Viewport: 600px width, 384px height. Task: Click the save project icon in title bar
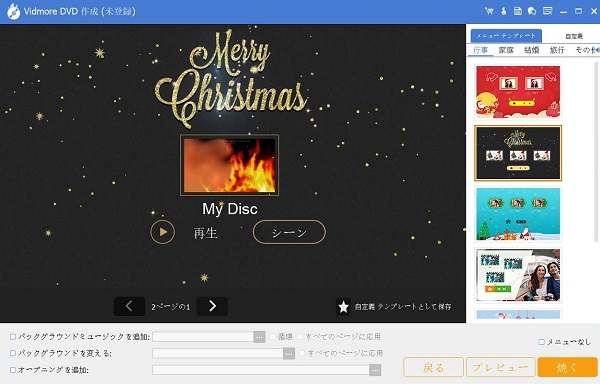coord(518,11)
